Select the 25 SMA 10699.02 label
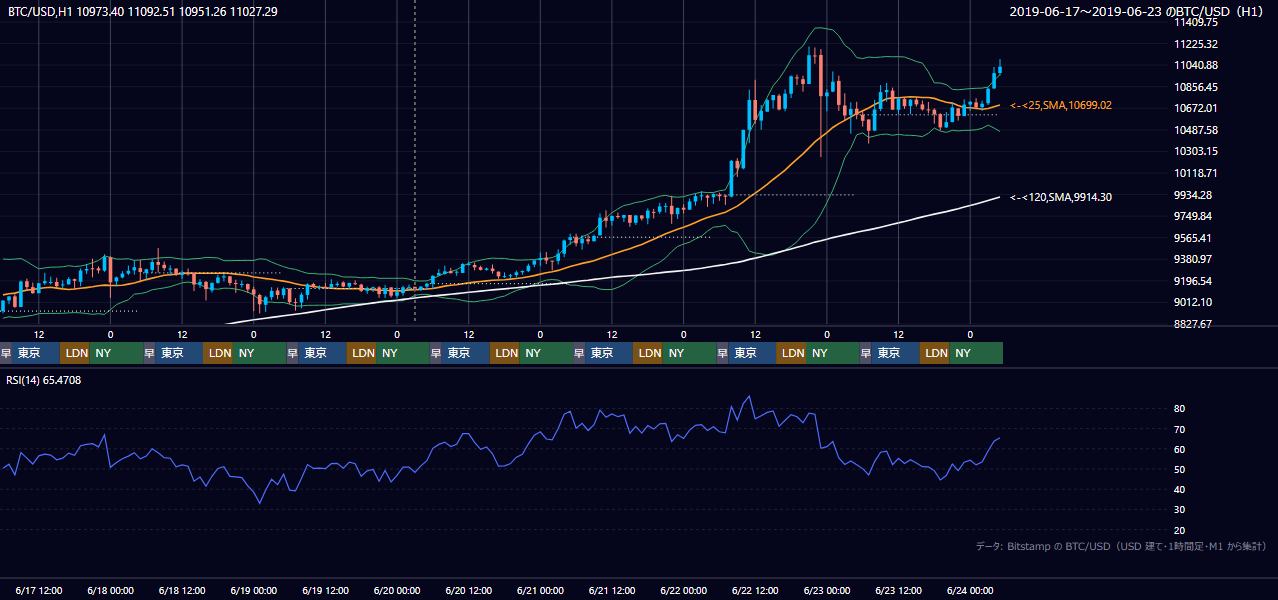1278x600 pixels. (1061, 105)
